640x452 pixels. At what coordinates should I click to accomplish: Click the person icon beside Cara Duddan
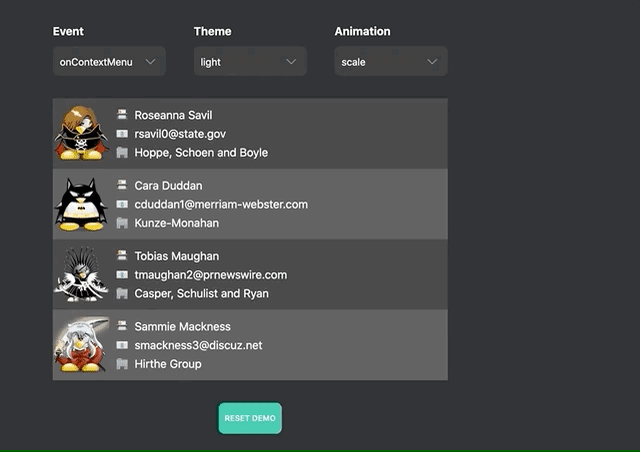pos(122,185)
